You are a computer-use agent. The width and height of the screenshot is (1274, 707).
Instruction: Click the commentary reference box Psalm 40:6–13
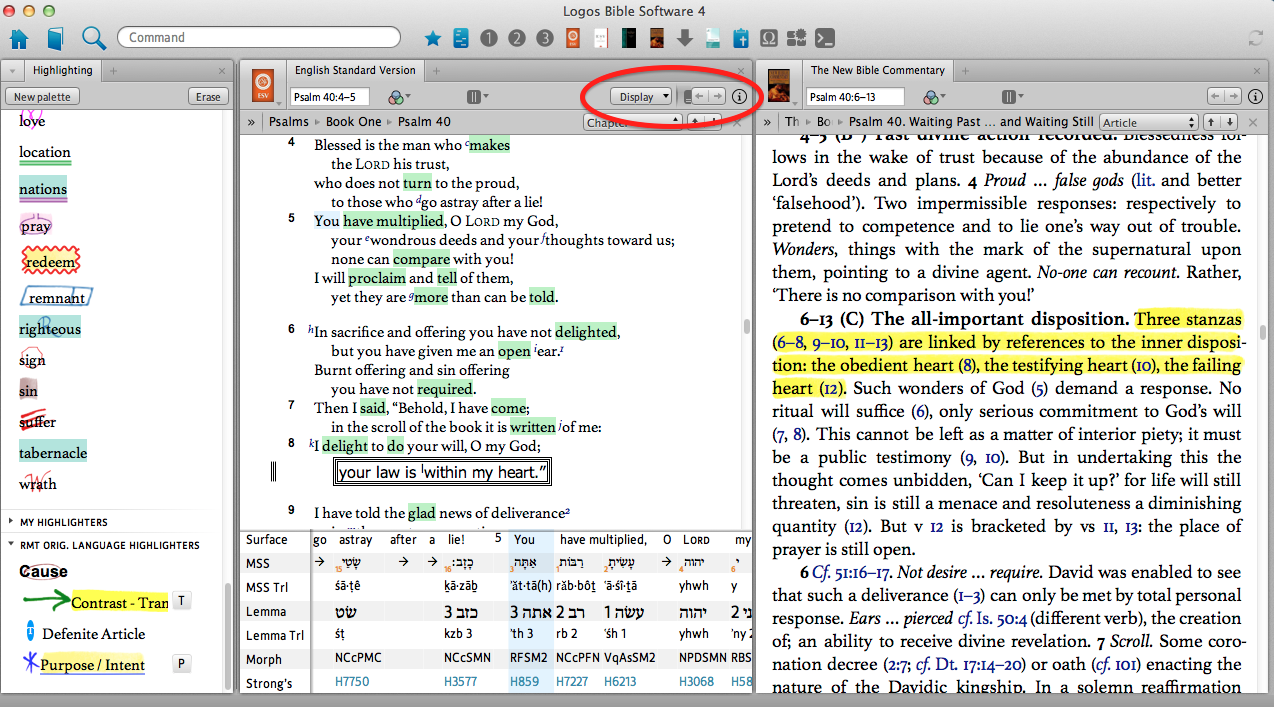coord(855,97)
